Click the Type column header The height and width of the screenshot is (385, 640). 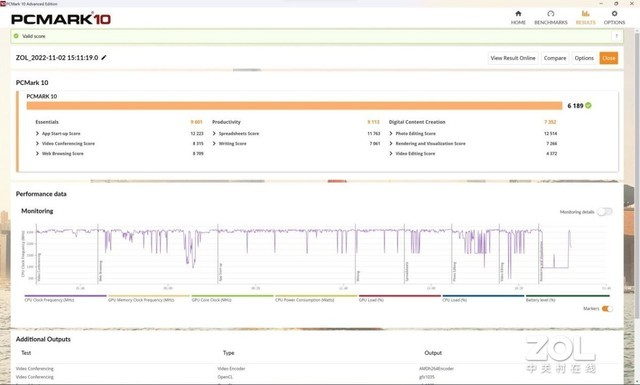[x=229, y=353]
